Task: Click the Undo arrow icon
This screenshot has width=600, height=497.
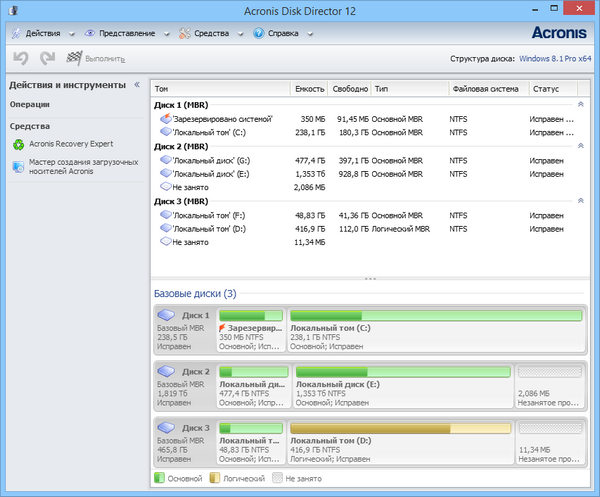Action: [20, 59]
